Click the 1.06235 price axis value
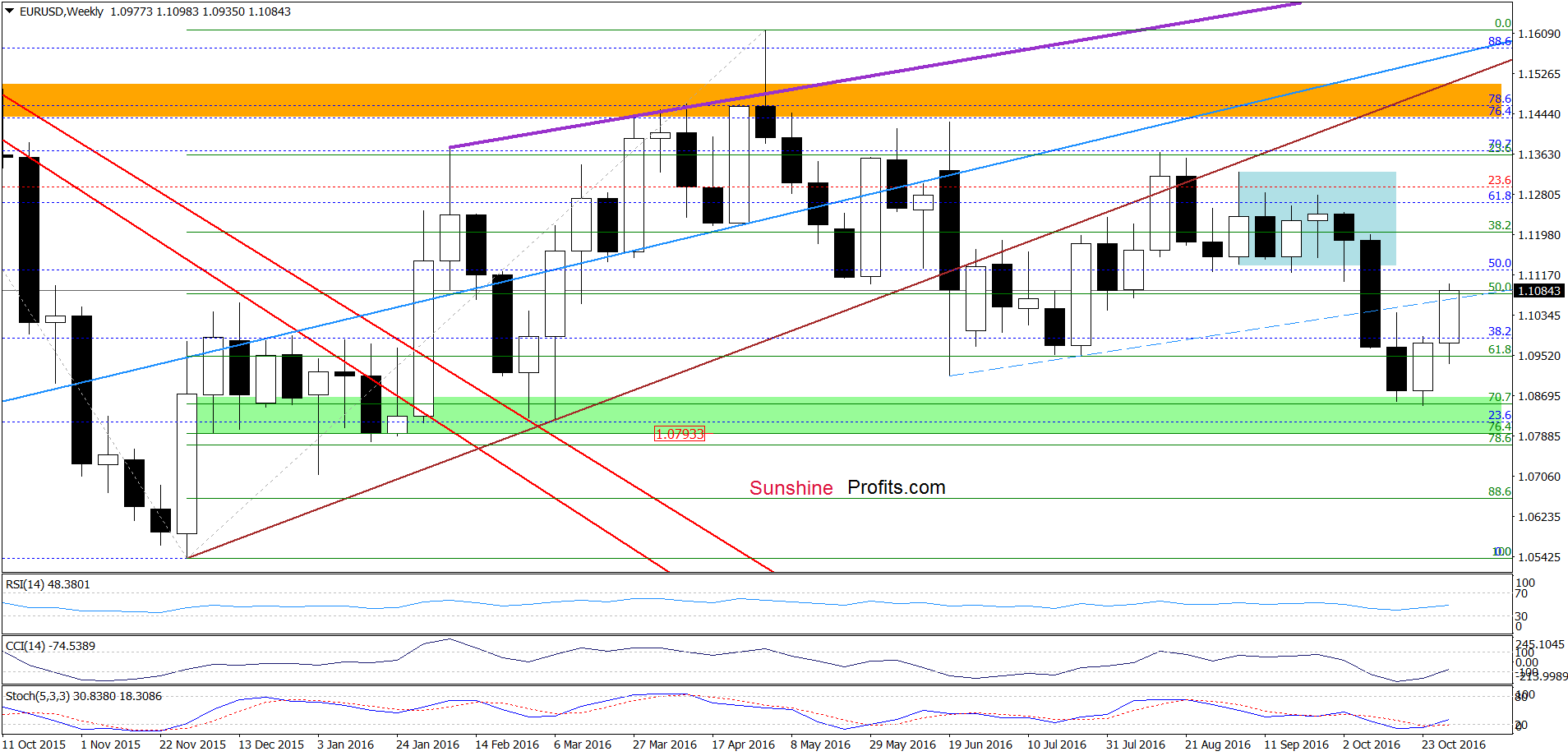The height and width of the screenshot is (756, 1568). (1538, 517)
